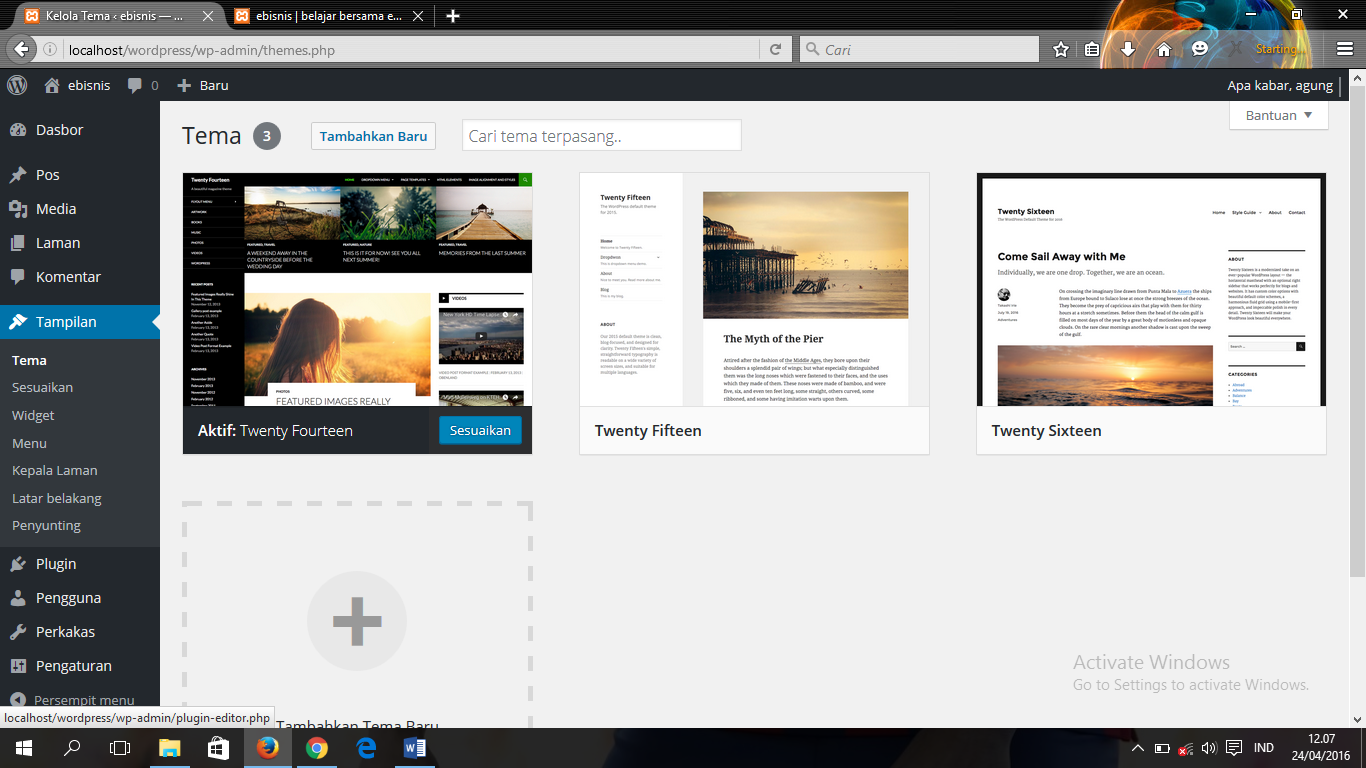Viewport: 1366px width, 768px height.
Task: Open Microsoft Edge from taskbar
Action: pyautogui.click(x=365, y=747)
